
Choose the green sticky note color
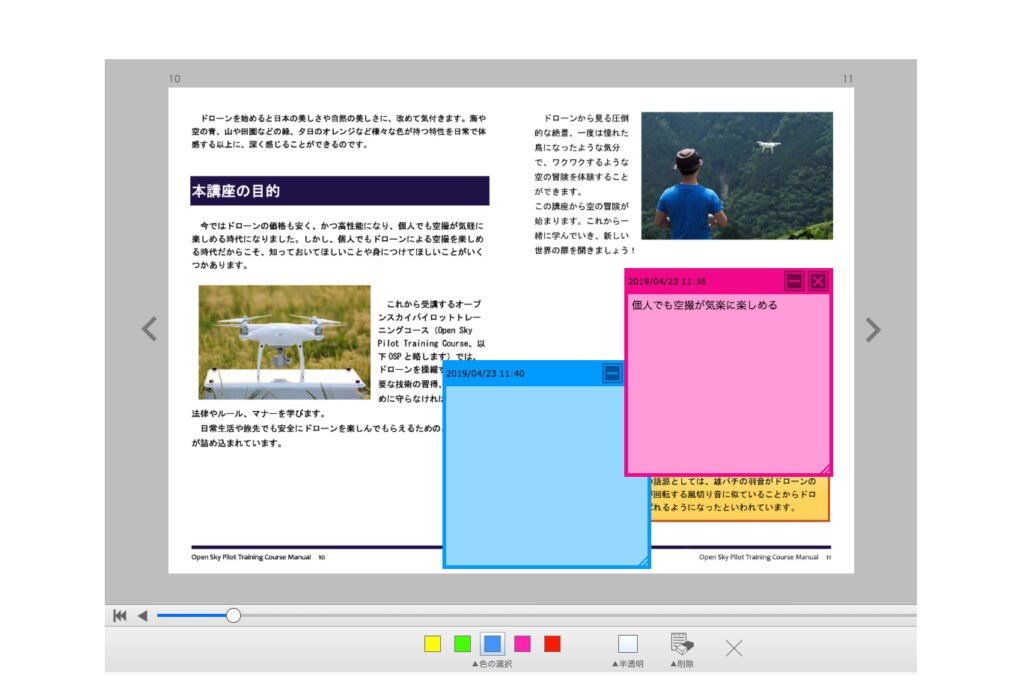click(x=462, y=644)
